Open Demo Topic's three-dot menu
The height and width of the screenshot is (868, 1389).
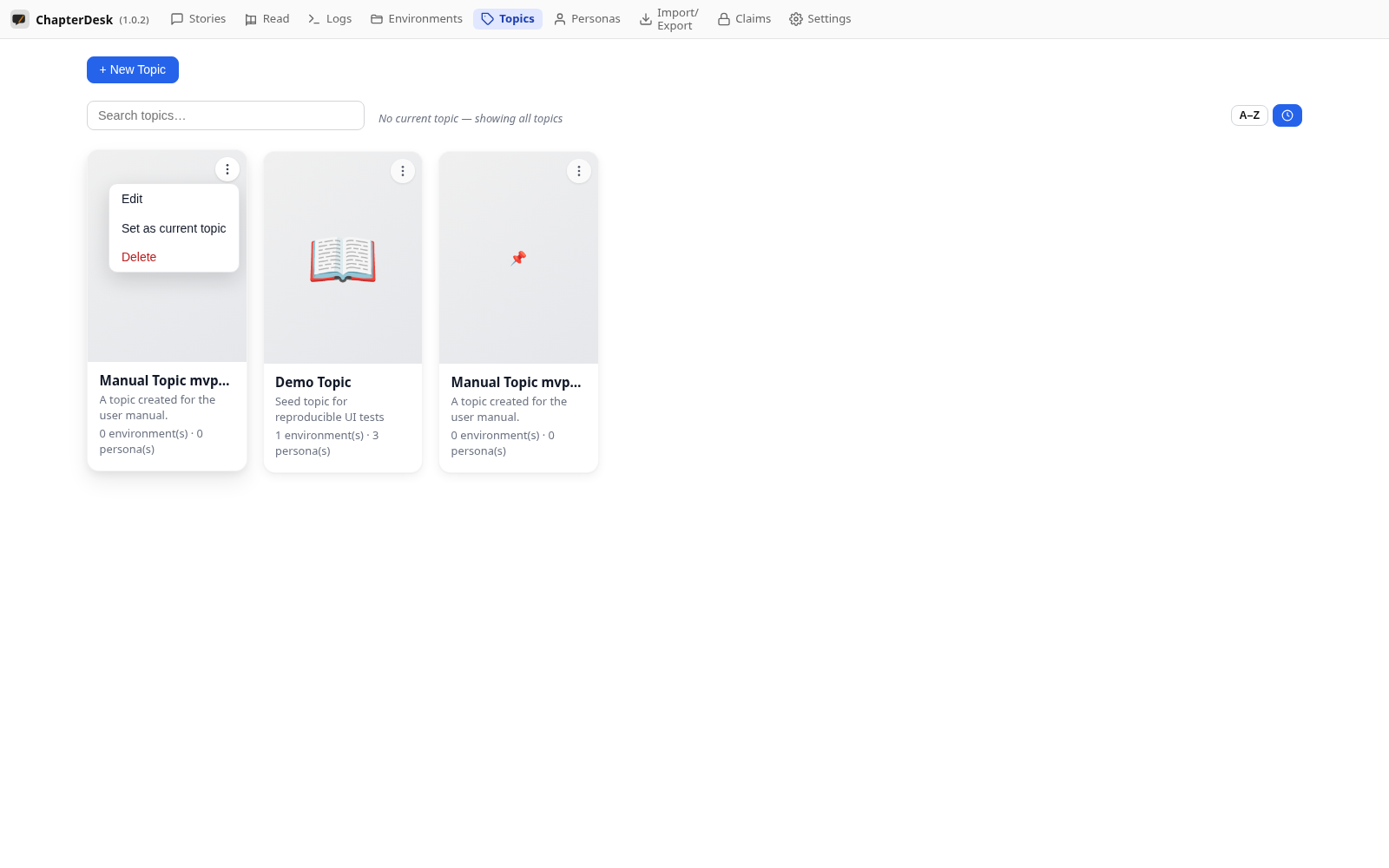(403, 171)
